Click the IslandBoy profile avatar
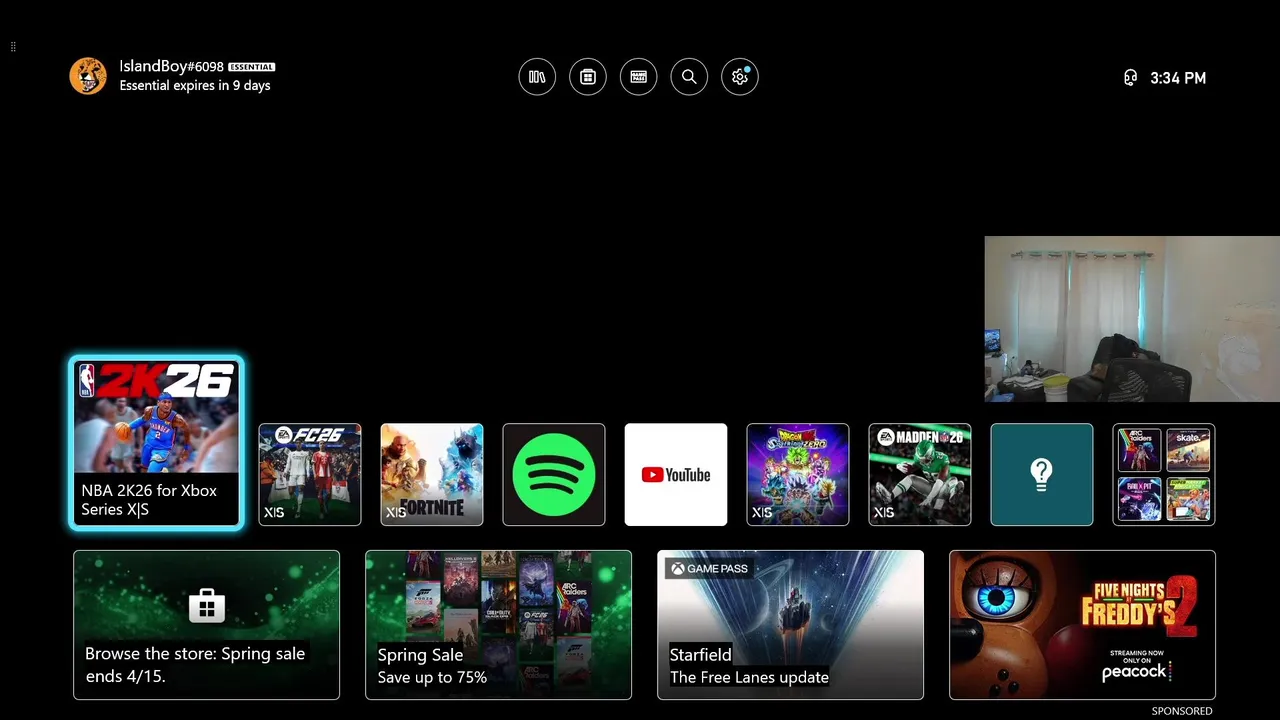The image size is (1280, 720). [x=88, y=76]
